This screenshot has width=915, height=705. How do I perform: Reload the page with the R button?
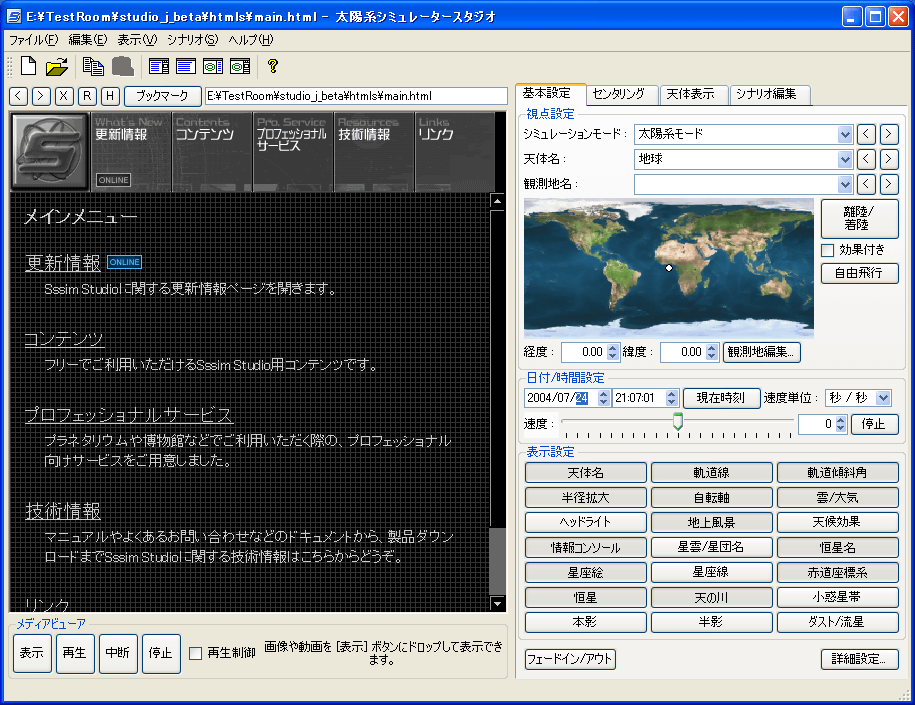87,96
